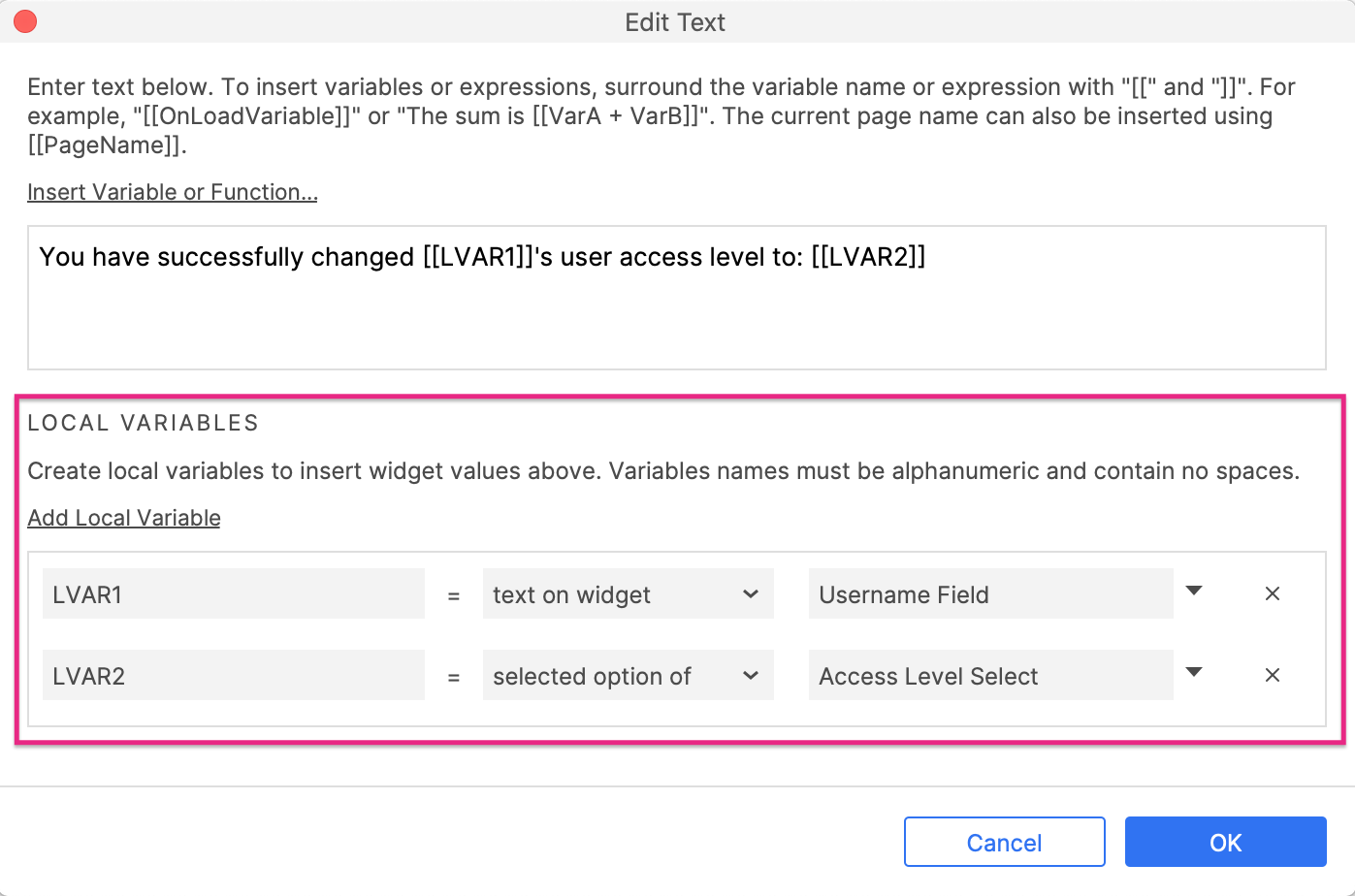This screenshot has height=896, width=1355.
Task: Close the Edit Text dialog window
Action: pos(25,21)
